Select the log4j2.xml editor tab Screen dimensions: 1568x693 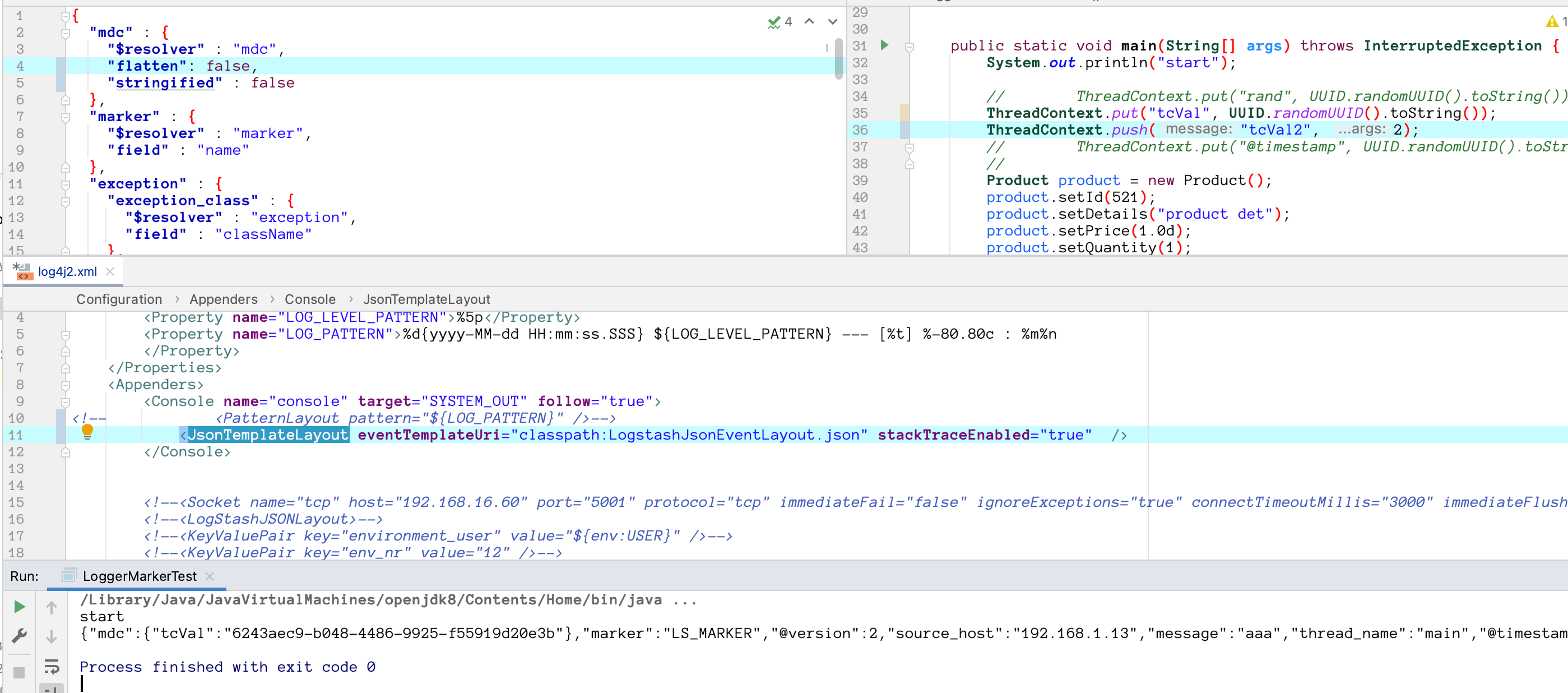coord(67,271)
